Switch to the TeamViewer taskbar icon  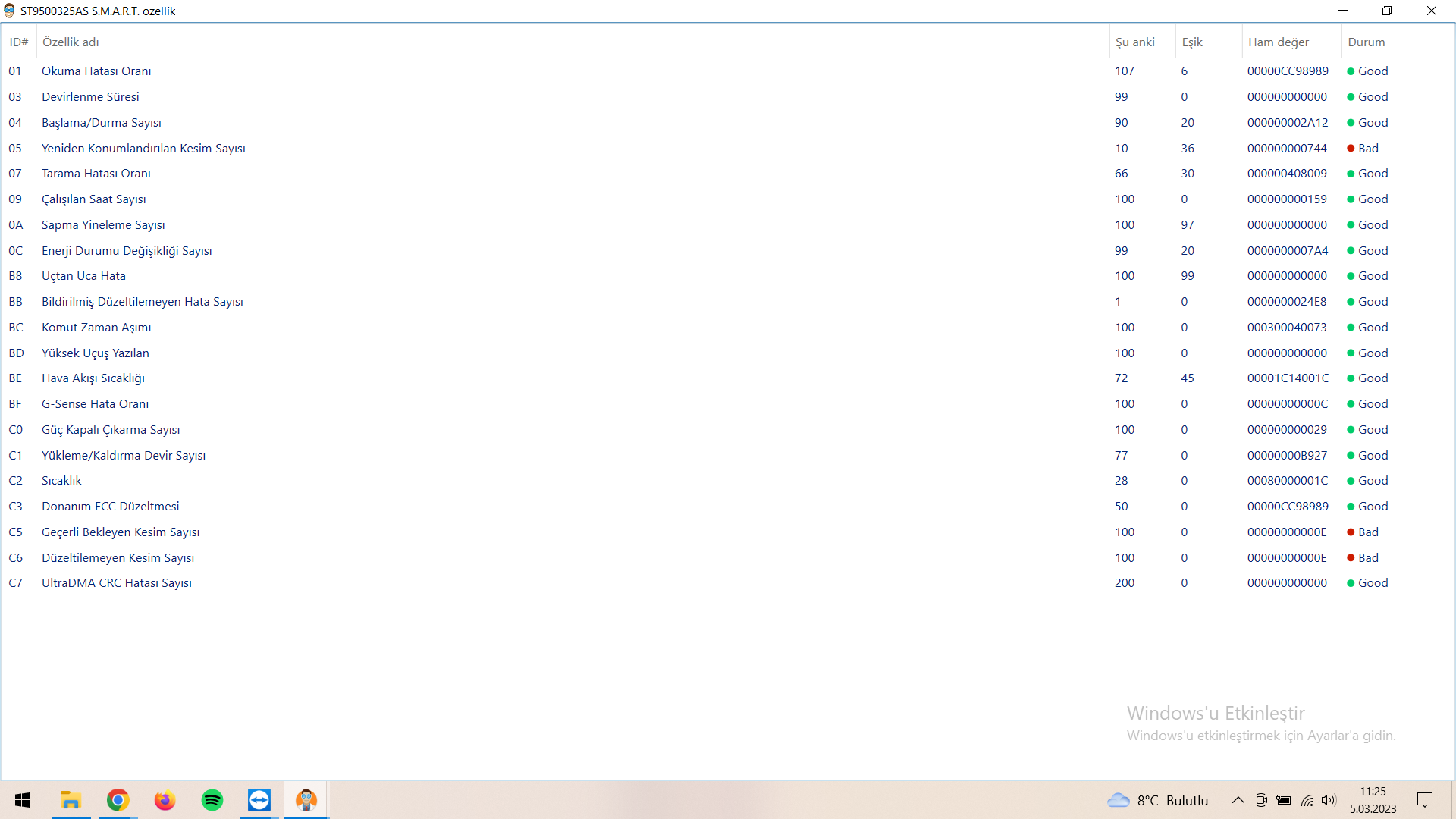pyautogui.click(x=259, y=800)
